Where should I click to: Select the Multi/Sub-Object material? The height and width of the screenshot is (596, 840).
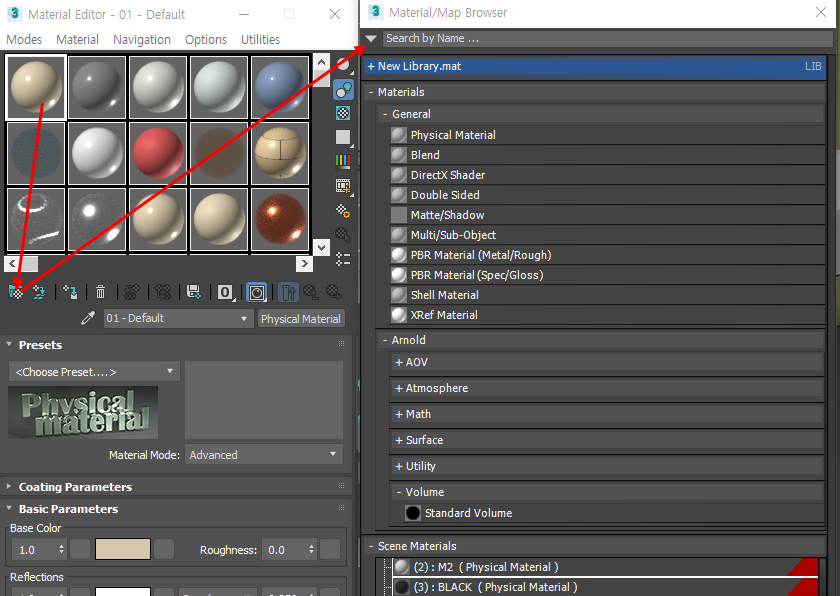click(x=607, y=235)
